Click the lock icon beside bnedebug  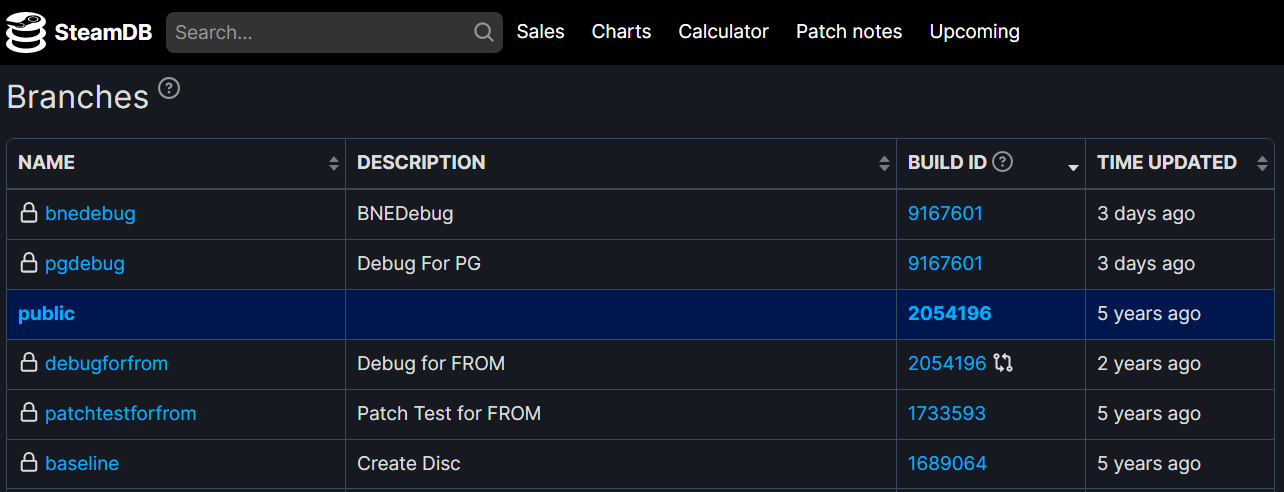click(29, 213)
